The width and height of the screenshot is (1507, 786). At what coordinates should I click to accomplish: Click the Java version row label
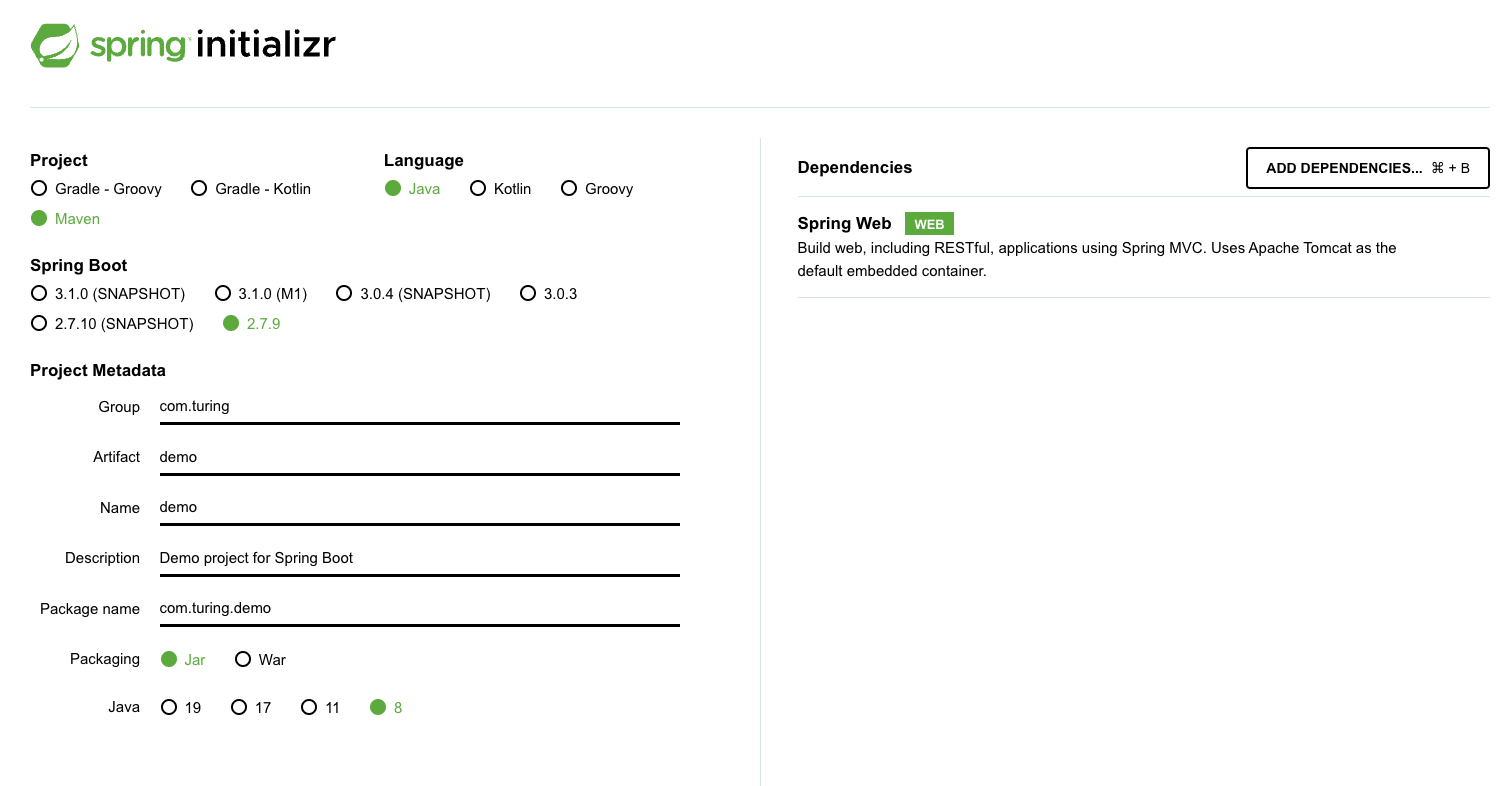[124, 707]
